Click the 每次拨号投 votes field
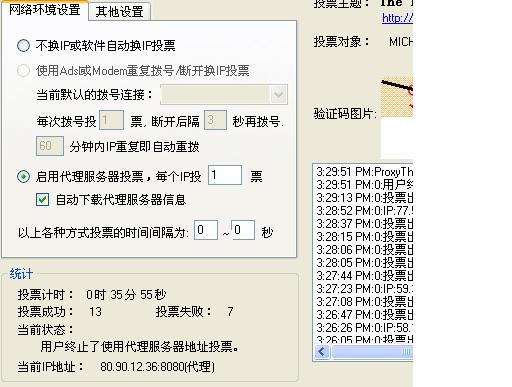 pos(111,120)
